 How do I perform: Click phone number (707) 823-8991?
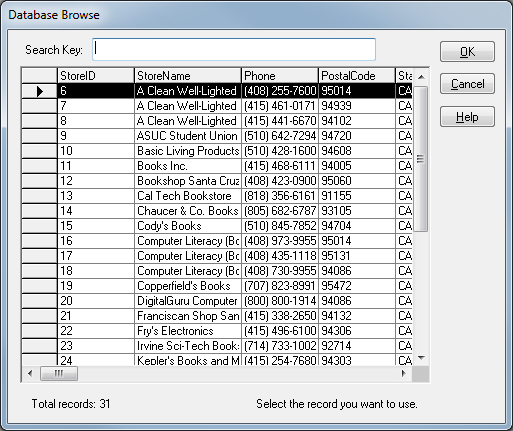(x=280, y=286)
